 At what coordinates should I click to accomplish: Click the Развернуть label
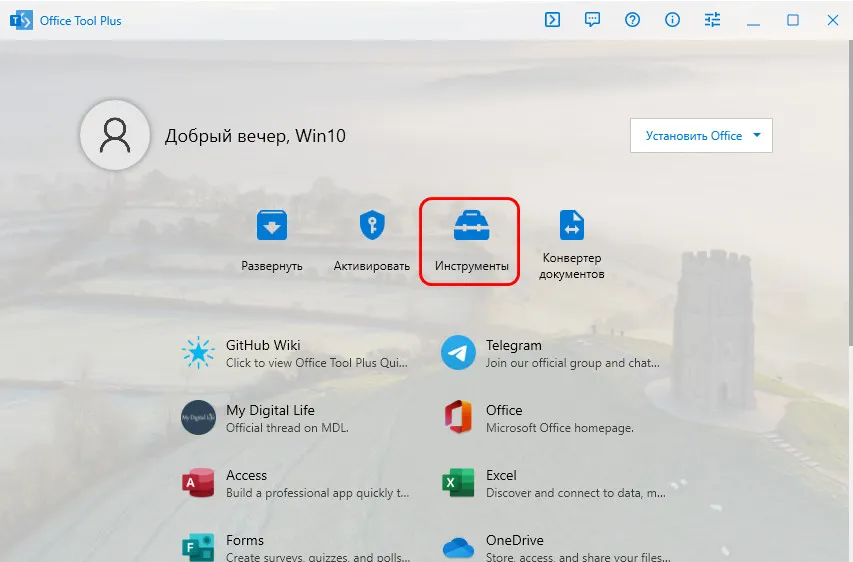[272, 266]
